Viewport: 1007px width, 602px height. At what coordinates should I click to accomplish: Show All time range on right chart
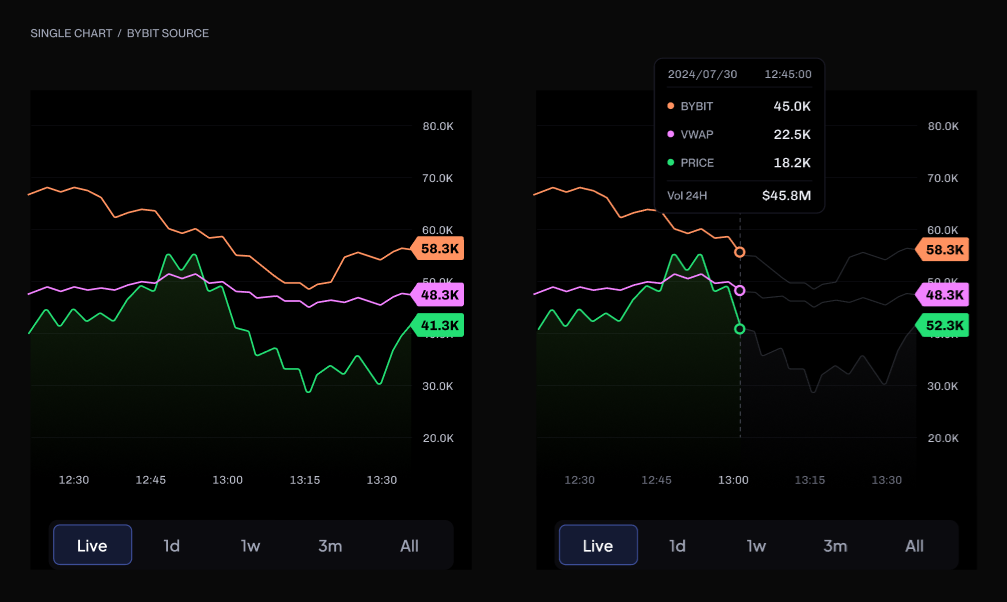[914, 546]
